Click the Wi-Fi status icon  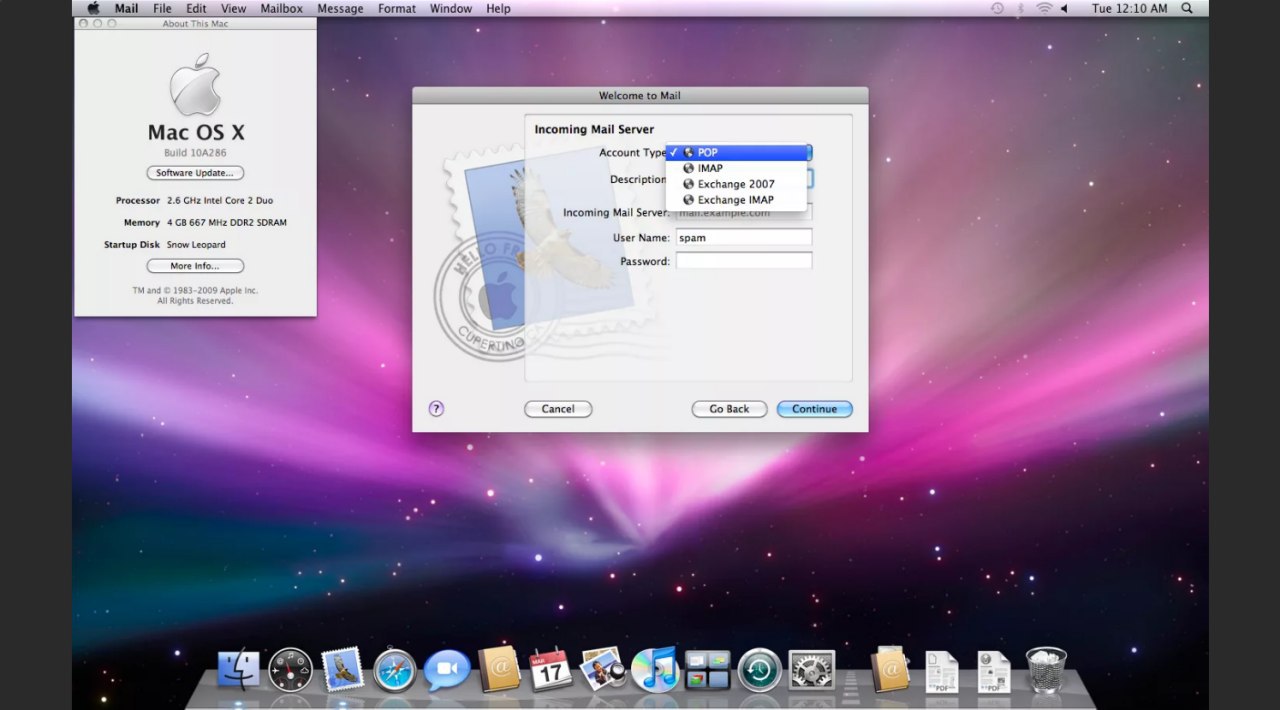(x=1044, y=8)
